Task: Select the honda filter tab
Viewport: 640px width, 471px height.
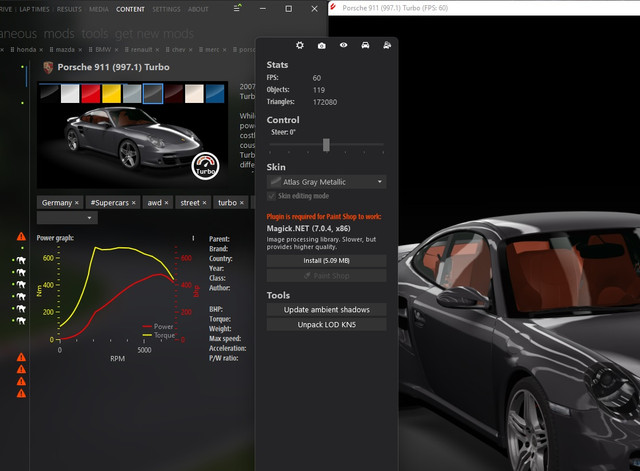Action: 26,49
